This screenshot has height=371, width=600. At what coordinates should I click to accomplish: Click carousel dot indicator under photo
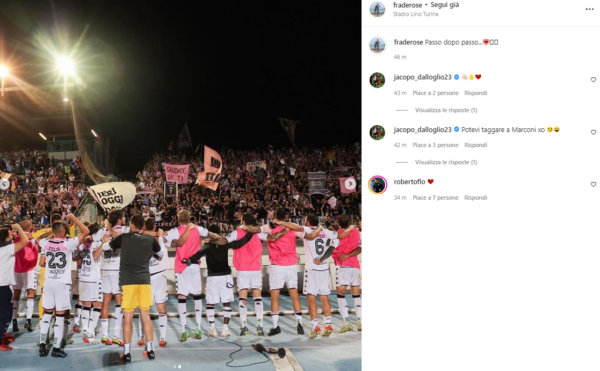point(177,366)
